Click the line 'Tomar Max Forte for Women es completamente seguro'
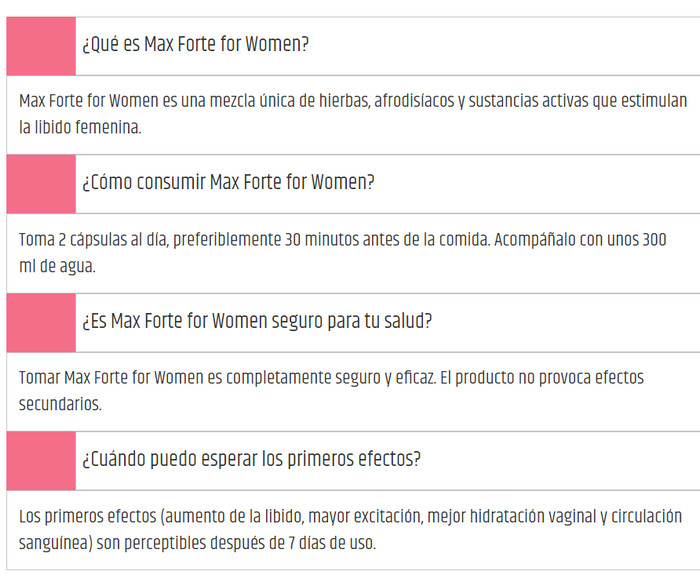 331,378
